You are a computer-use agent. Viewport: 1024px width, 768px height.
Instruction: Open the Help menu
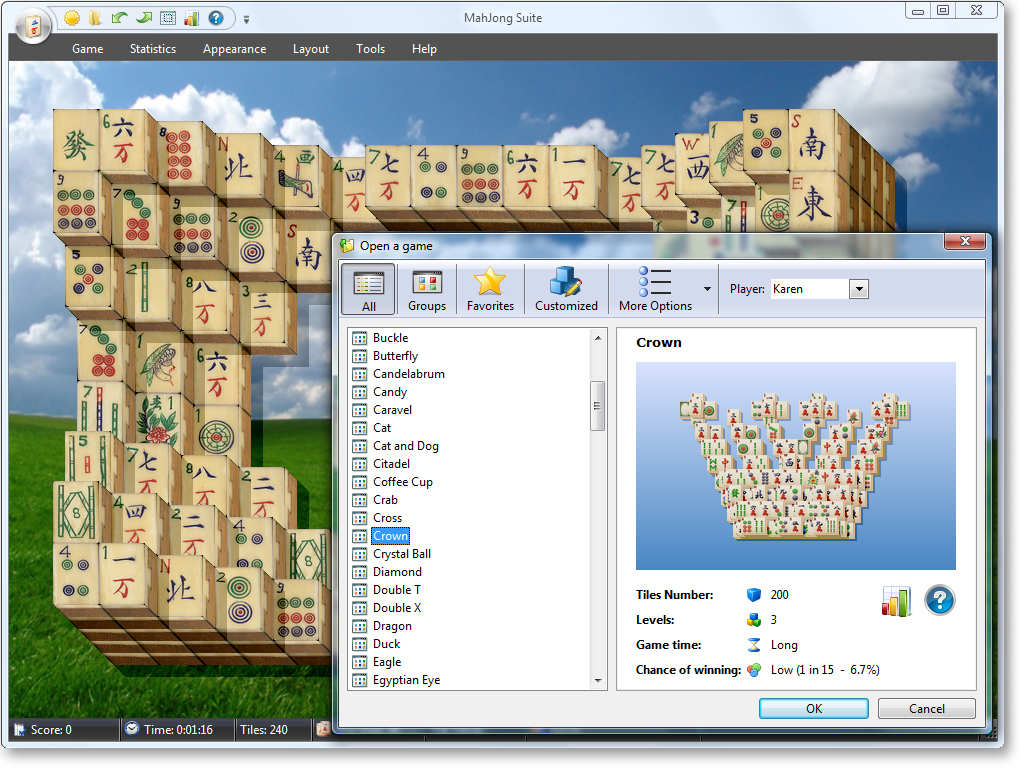click(x=424, y=49)
